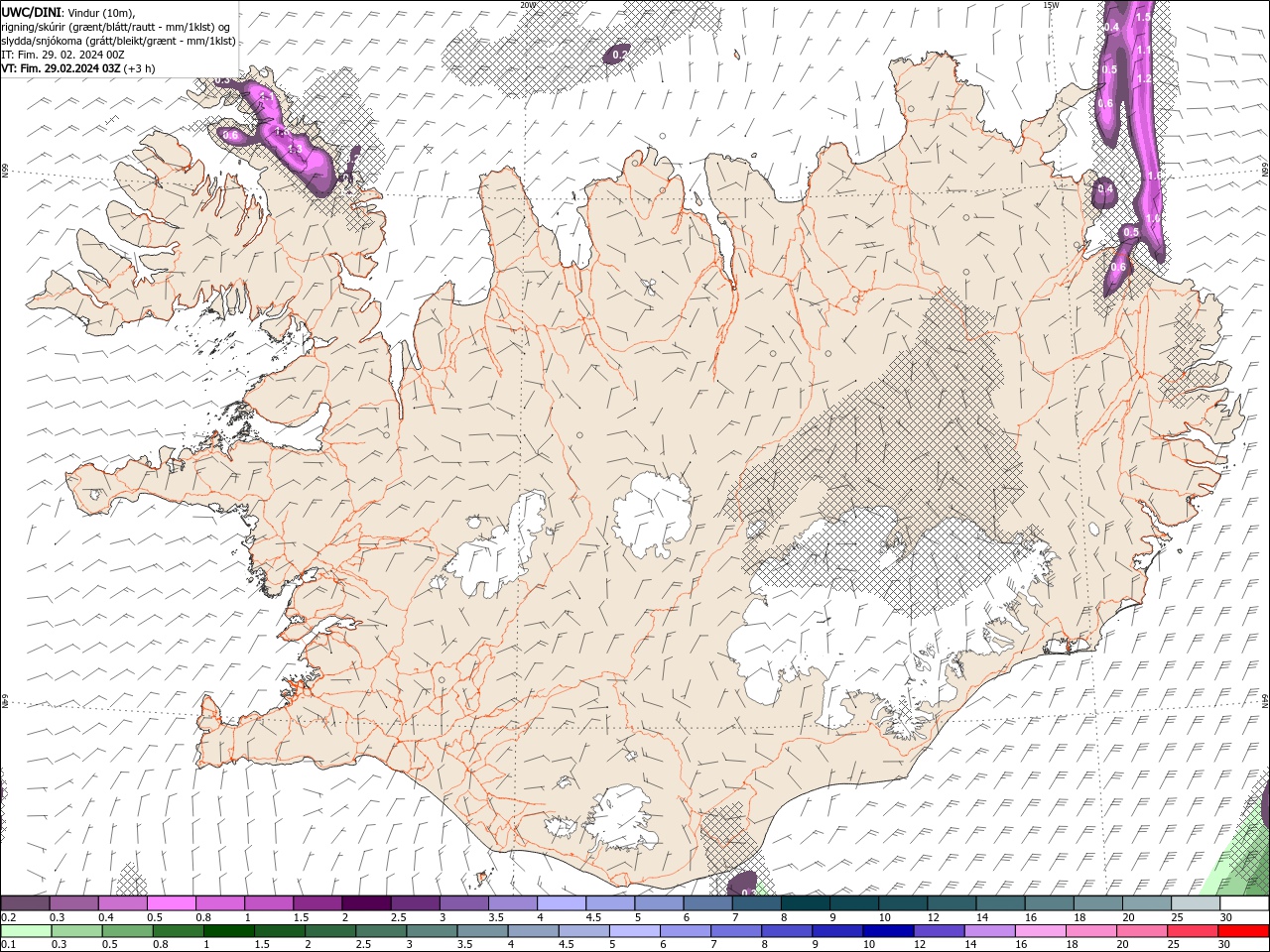Click the 'slydda/snjókoma (grátt/bleikt/grænt' legend line

pos(118,41)
